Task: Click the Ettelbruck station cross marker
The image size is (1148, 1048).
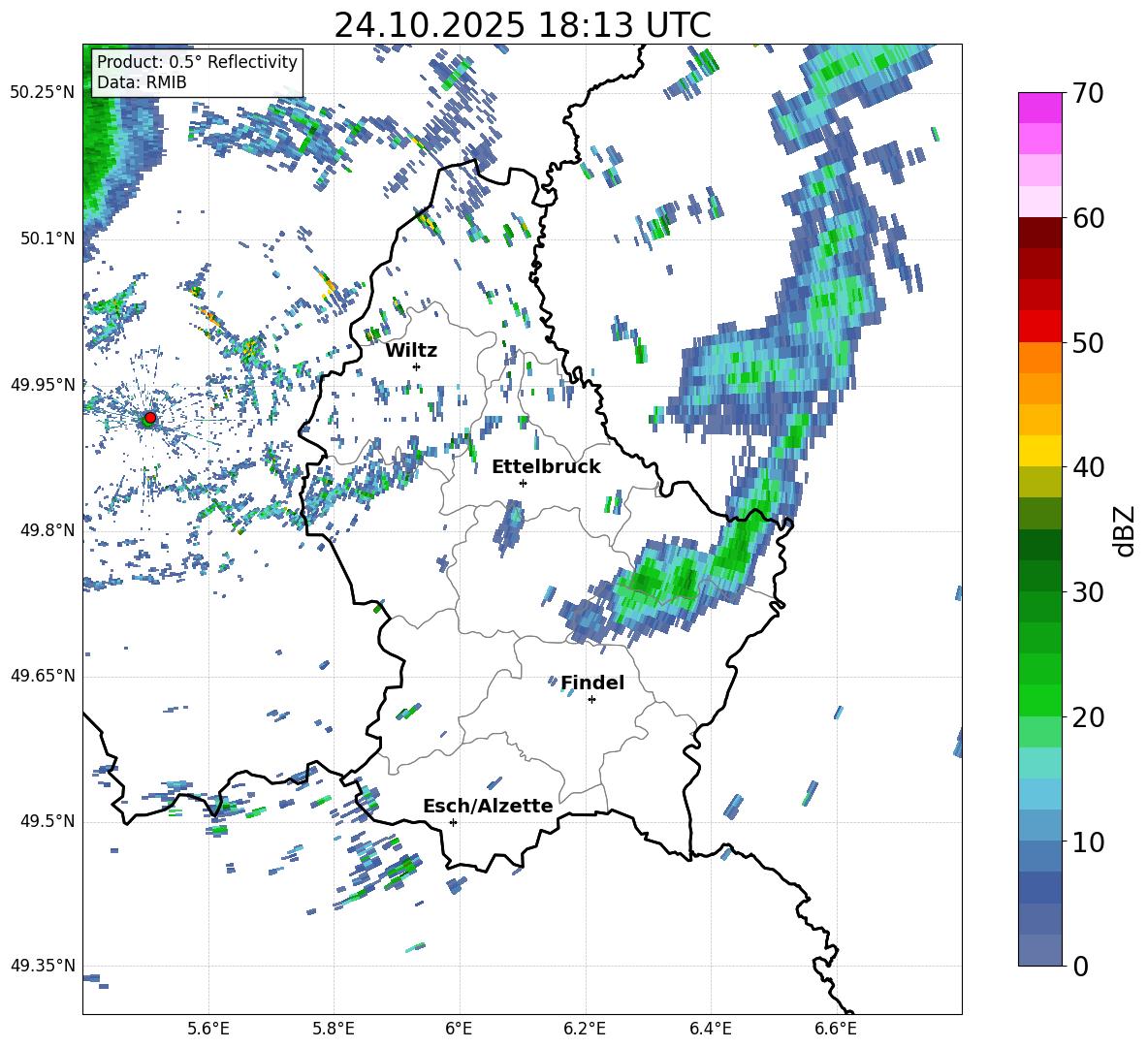Action: click(523, 483)
